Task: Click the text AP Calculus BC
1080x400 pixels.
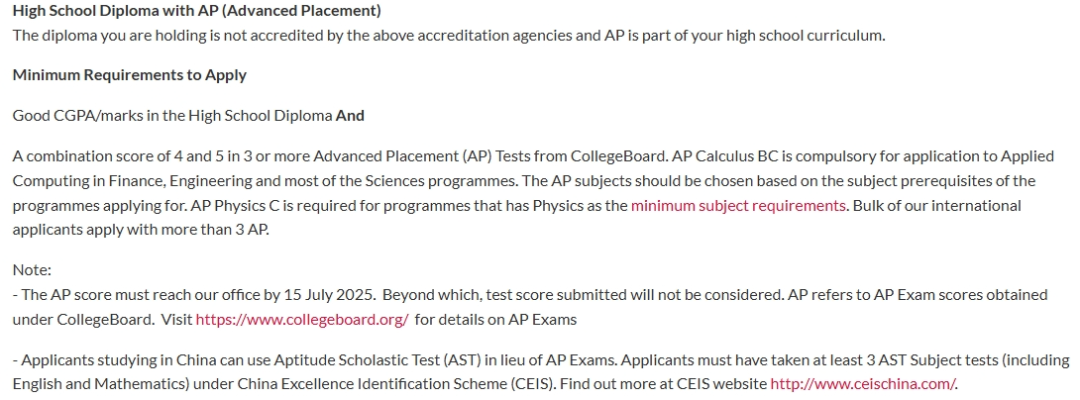Action: click(723, 156)
